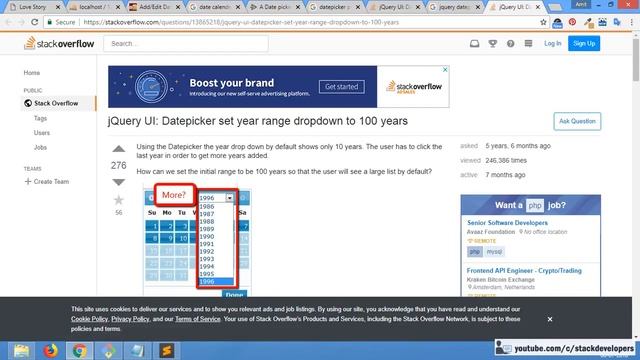Switch to date calendar Google tab
Viewport: 640px width, 360px height.
215,7
